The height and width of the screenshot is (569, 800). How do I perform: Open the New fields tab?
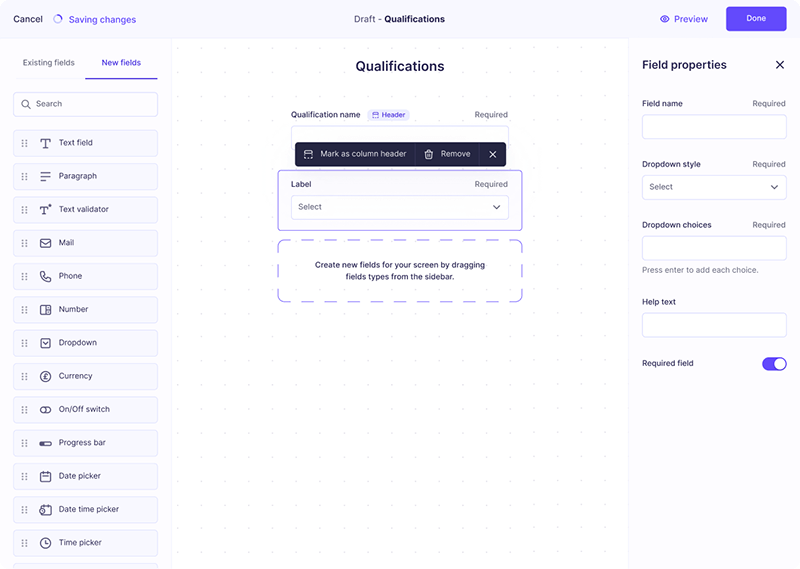click(121, 63)
